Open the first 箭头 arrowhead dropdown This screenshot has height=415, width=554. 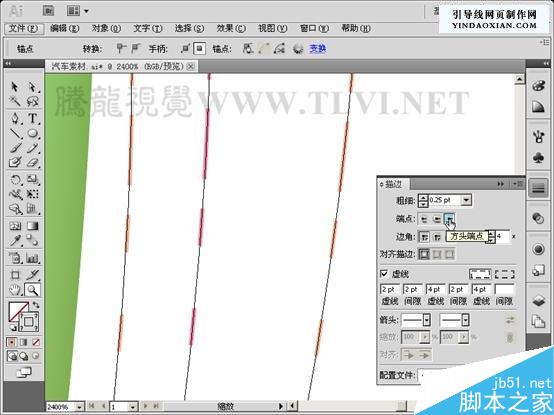(427, 320)
